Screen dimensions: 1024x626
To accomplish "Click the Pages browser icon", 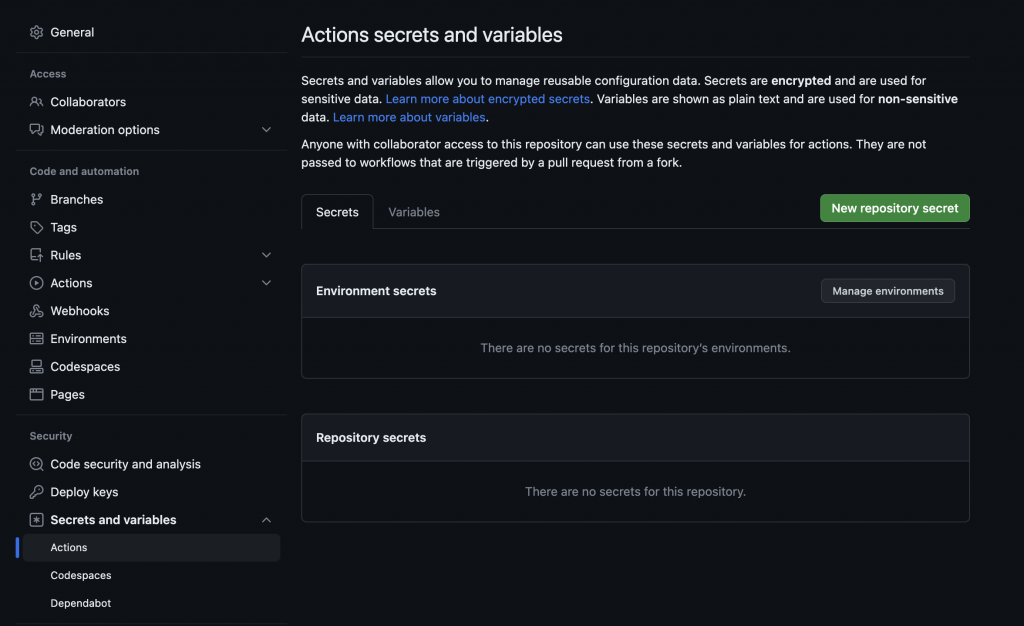I will [37, 395].
